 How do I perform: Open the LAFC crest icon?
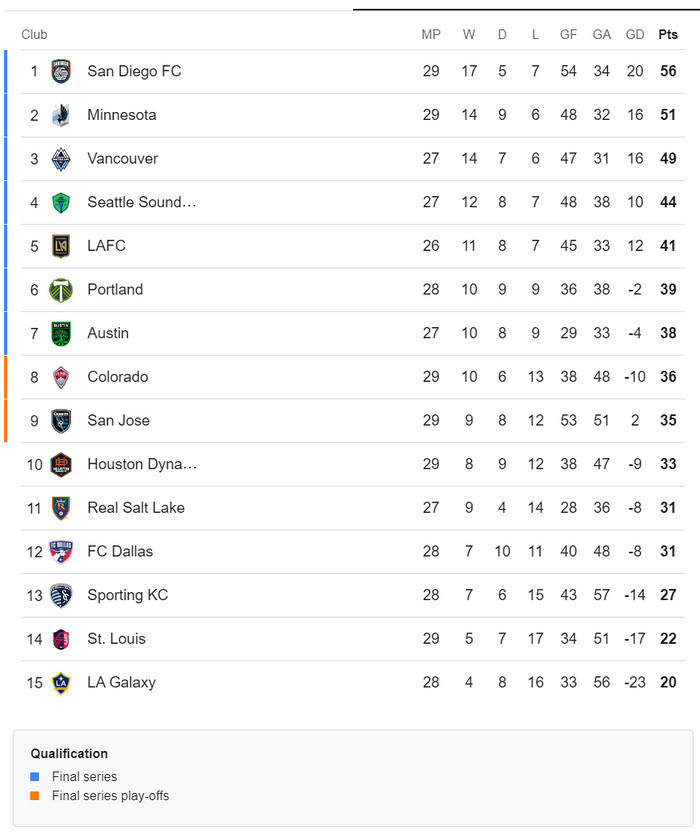[61, 246]
